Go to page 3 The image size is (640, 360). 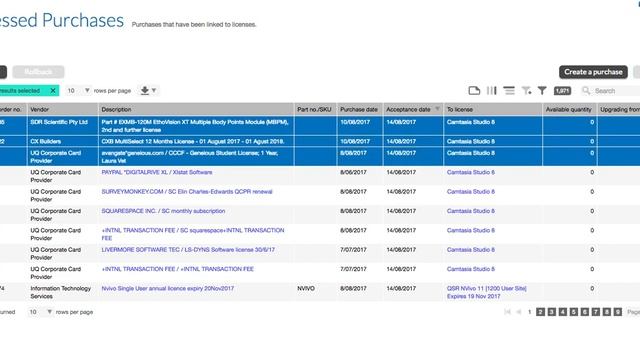(x=551, y=312)
